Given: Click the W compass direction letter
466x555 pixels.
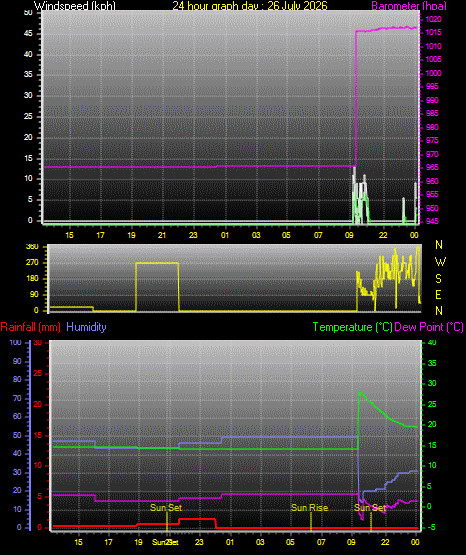Looking at the screenshot, I should pyautogui.click(x=440, y=262).
